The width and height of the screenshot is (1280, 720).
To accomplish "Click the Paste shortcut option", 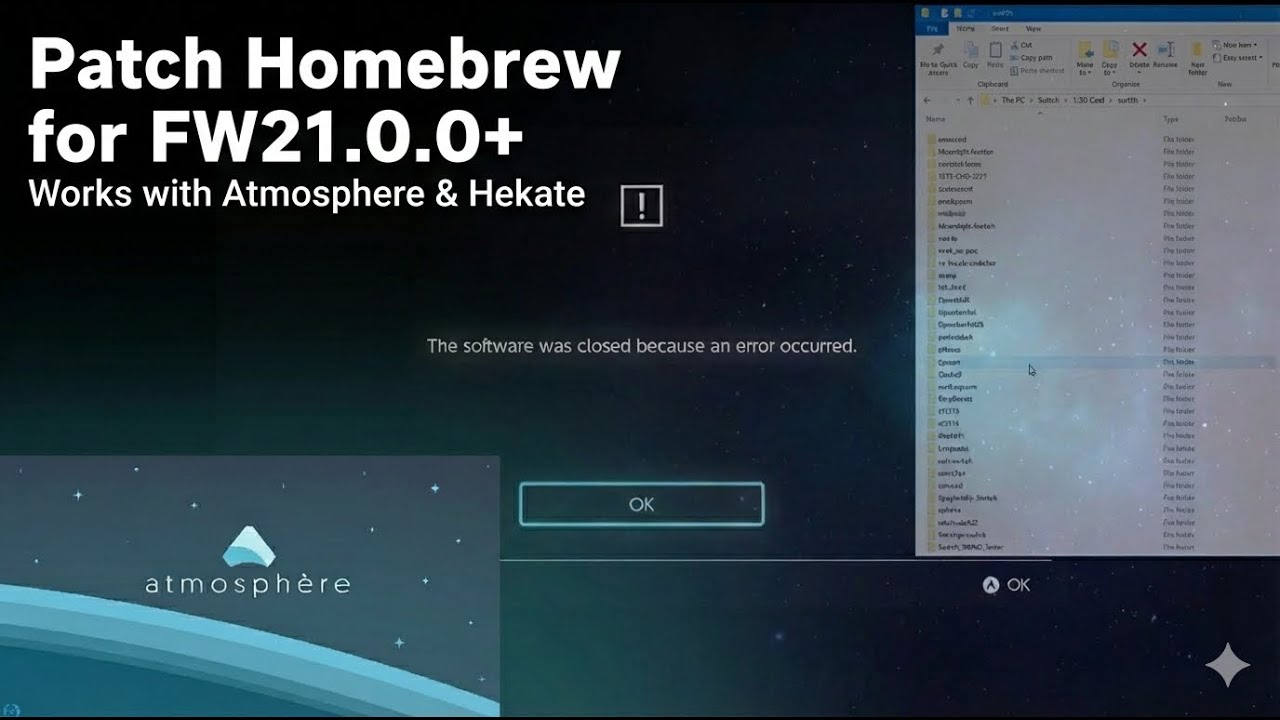I will coord(1037,71).
